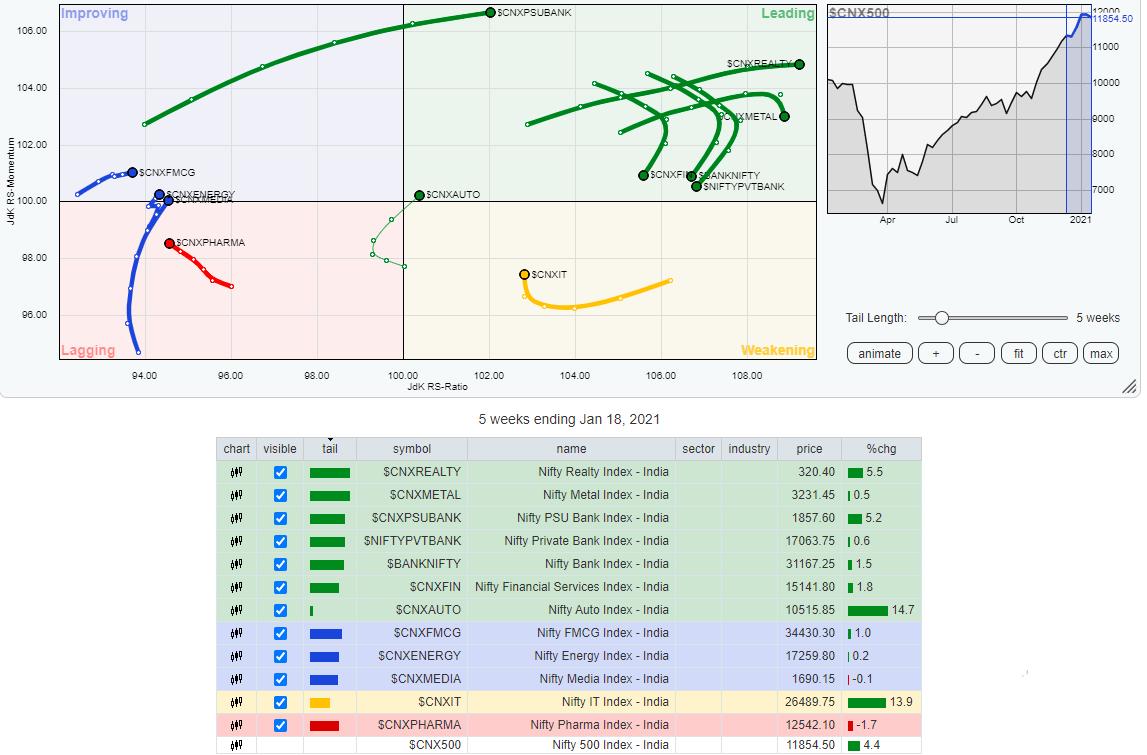
Task: Uncheck visibility for $CNXMETAL
Action: (280, 495)
